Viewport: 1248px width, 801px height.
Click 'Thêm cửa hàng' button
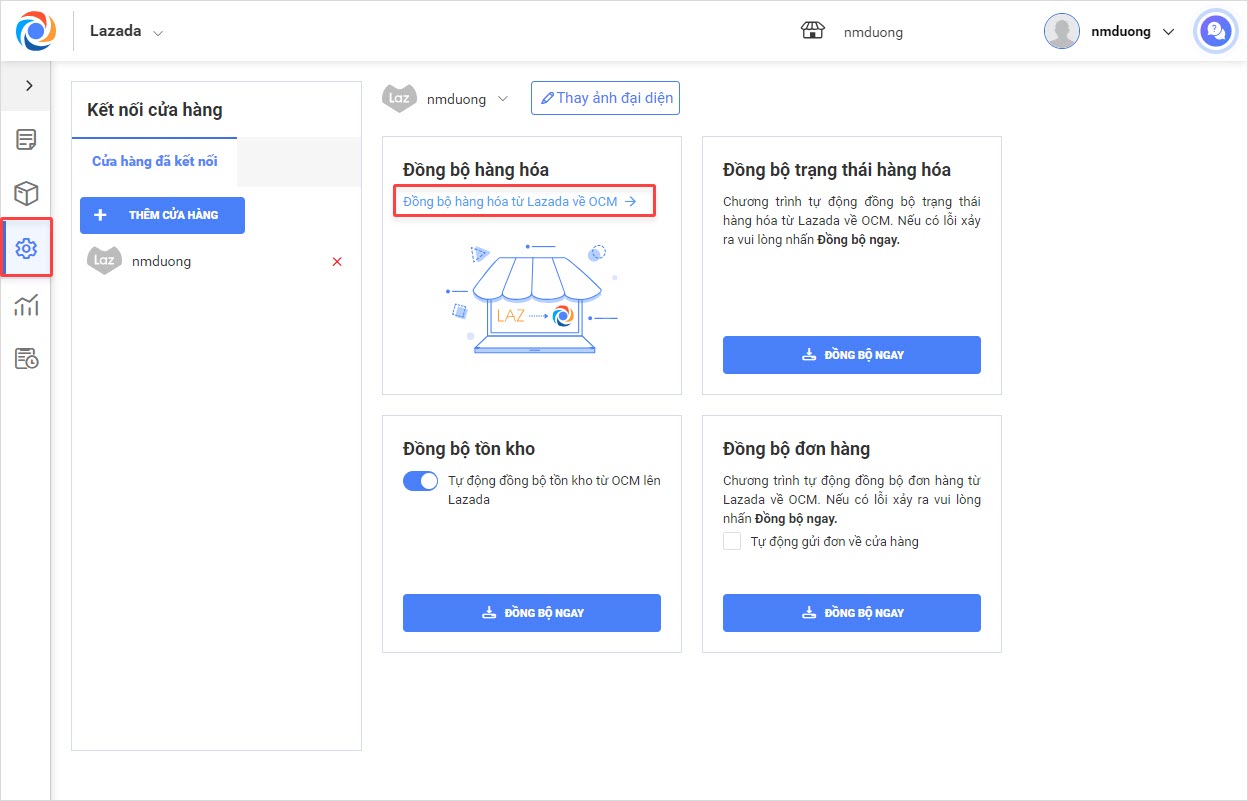(x=162, y=215)
